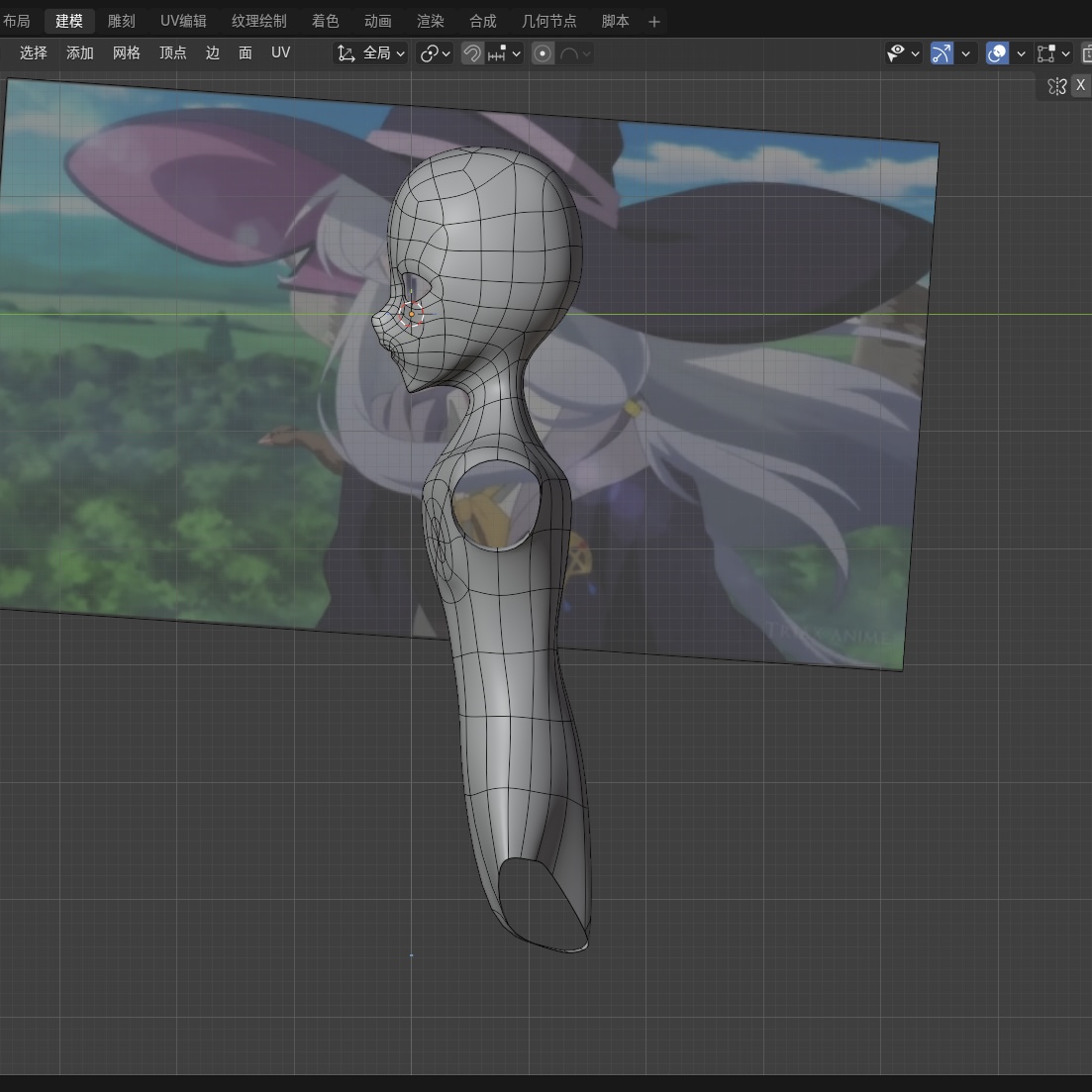Image resolution: width=1092 pixels, height=1092 pixels.
Task: Toggle proportional editing circle icon
Action: coord(543,53)
